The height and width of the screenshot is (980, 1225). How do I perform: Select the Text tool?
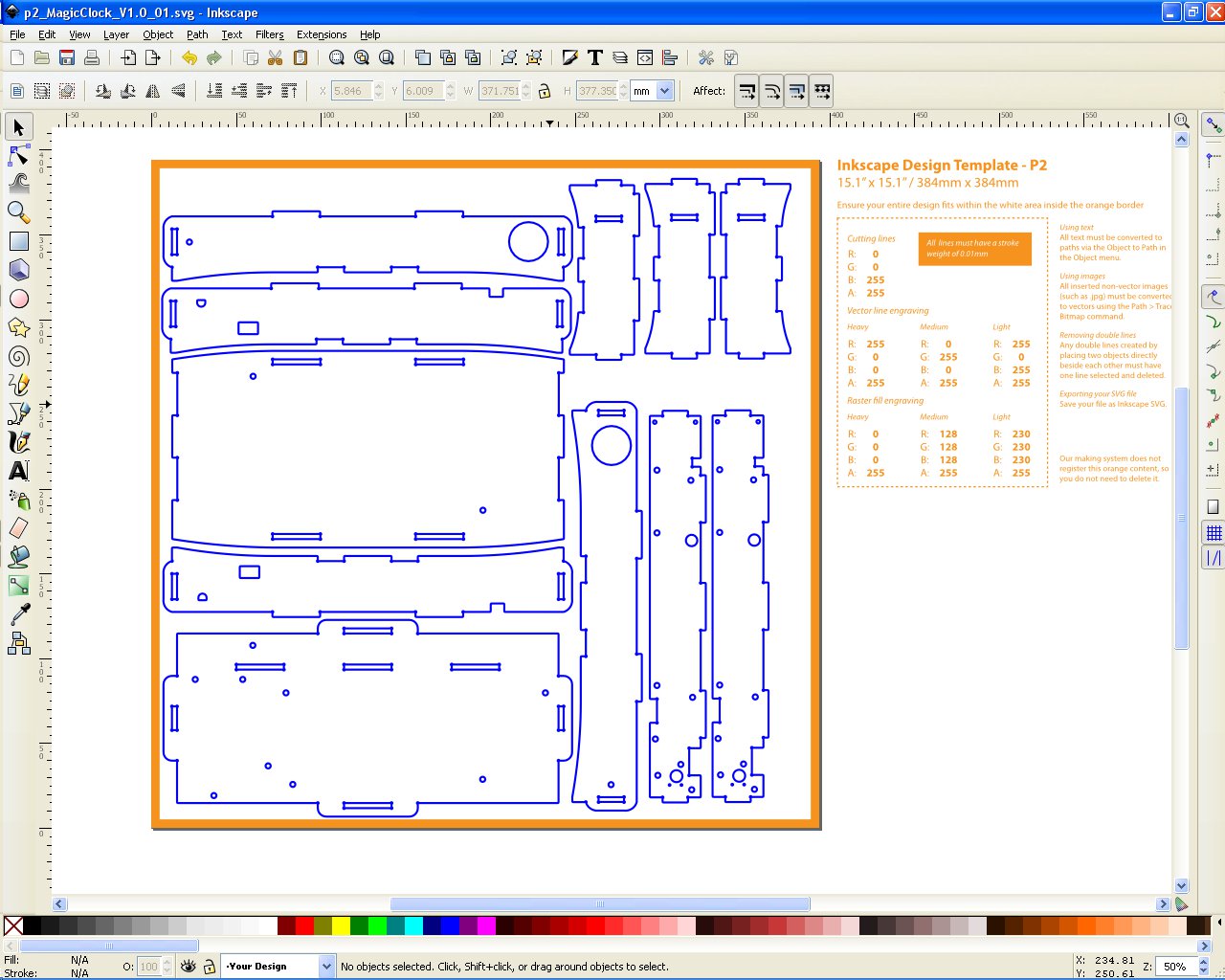[x=17, y=470]
